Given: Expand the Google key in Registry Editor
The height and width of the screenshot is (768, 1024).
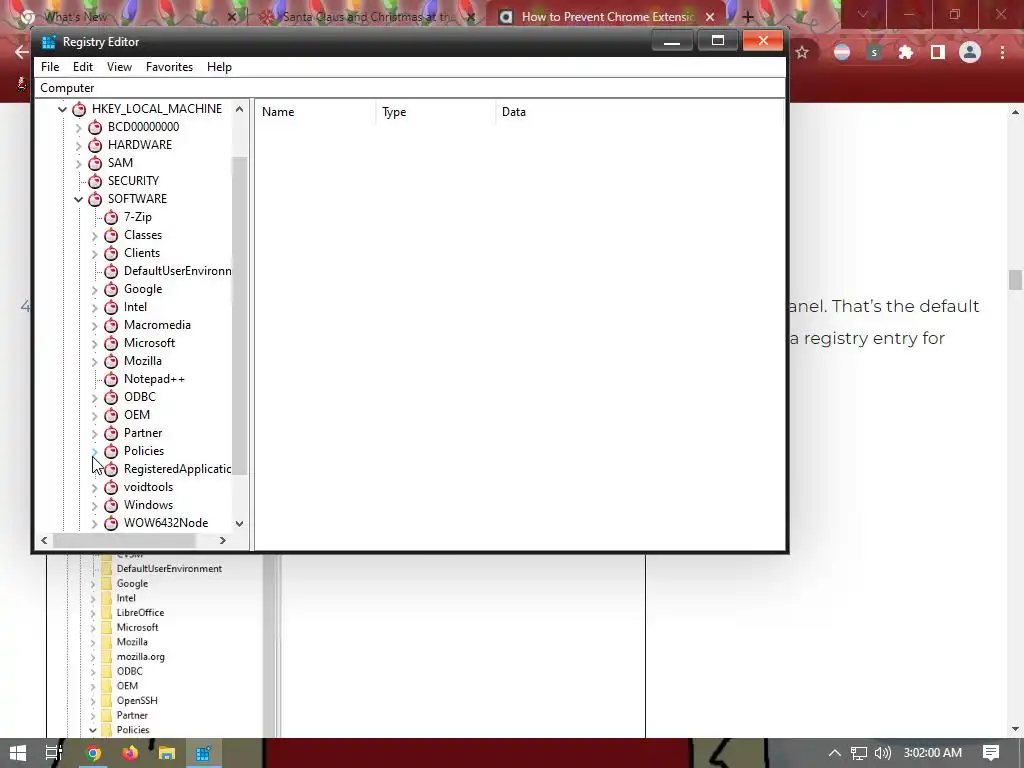Looking at the screenshot, I should click(x=95, y=289).
